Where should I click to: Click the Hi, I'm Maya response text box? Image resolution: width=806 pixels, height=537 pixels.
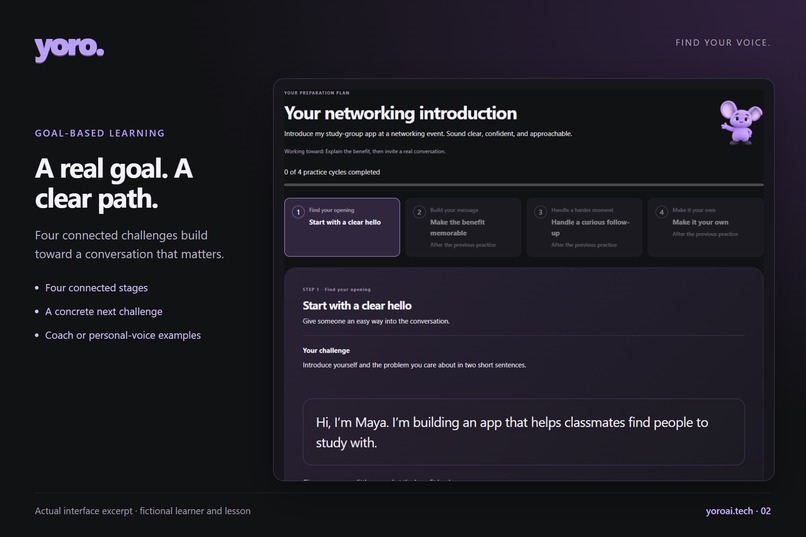coord(524,432)
